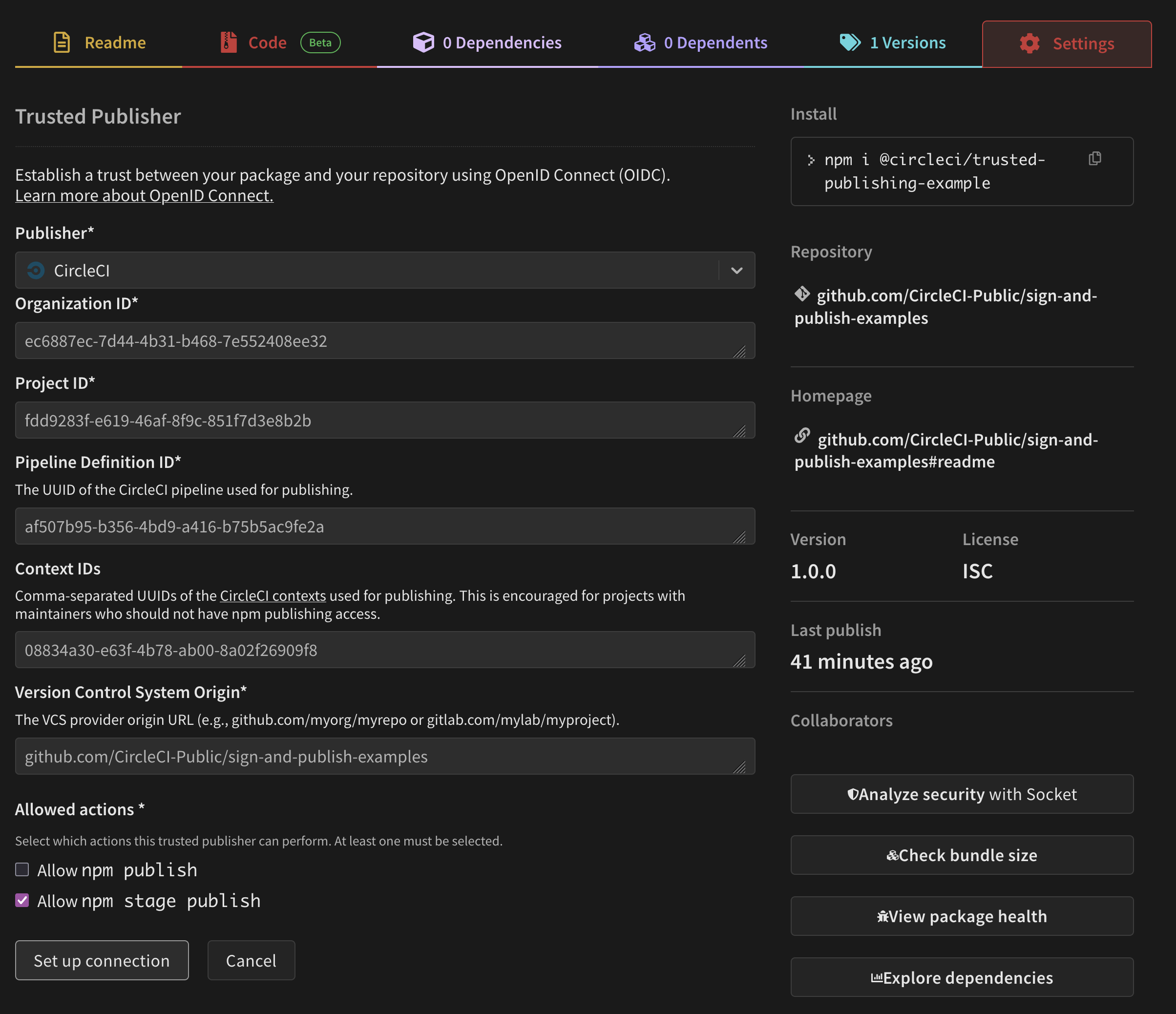
Task: View the 1 Versions tab
Action: coord(893,42)
